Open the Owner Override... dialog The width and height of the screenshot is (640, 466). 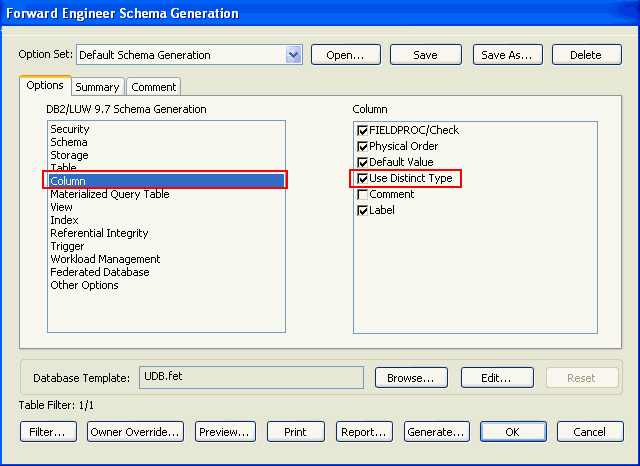[x=135, y=432]
